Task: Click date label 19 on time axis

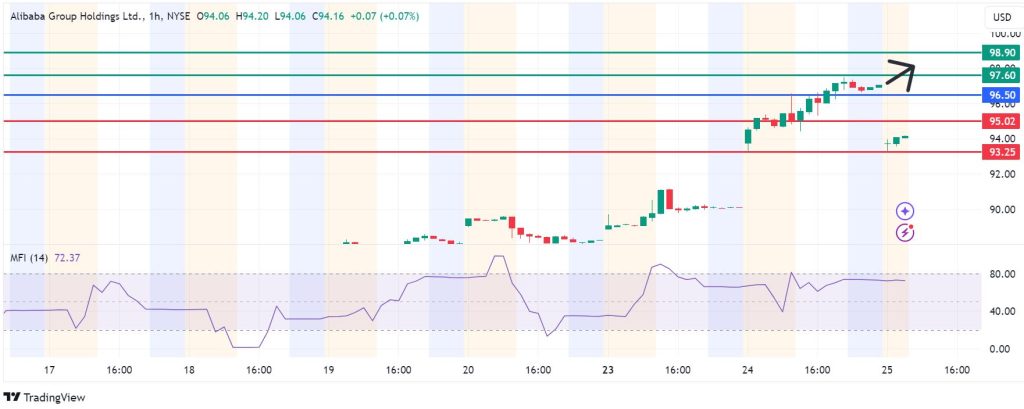Action: coord(328,370)
